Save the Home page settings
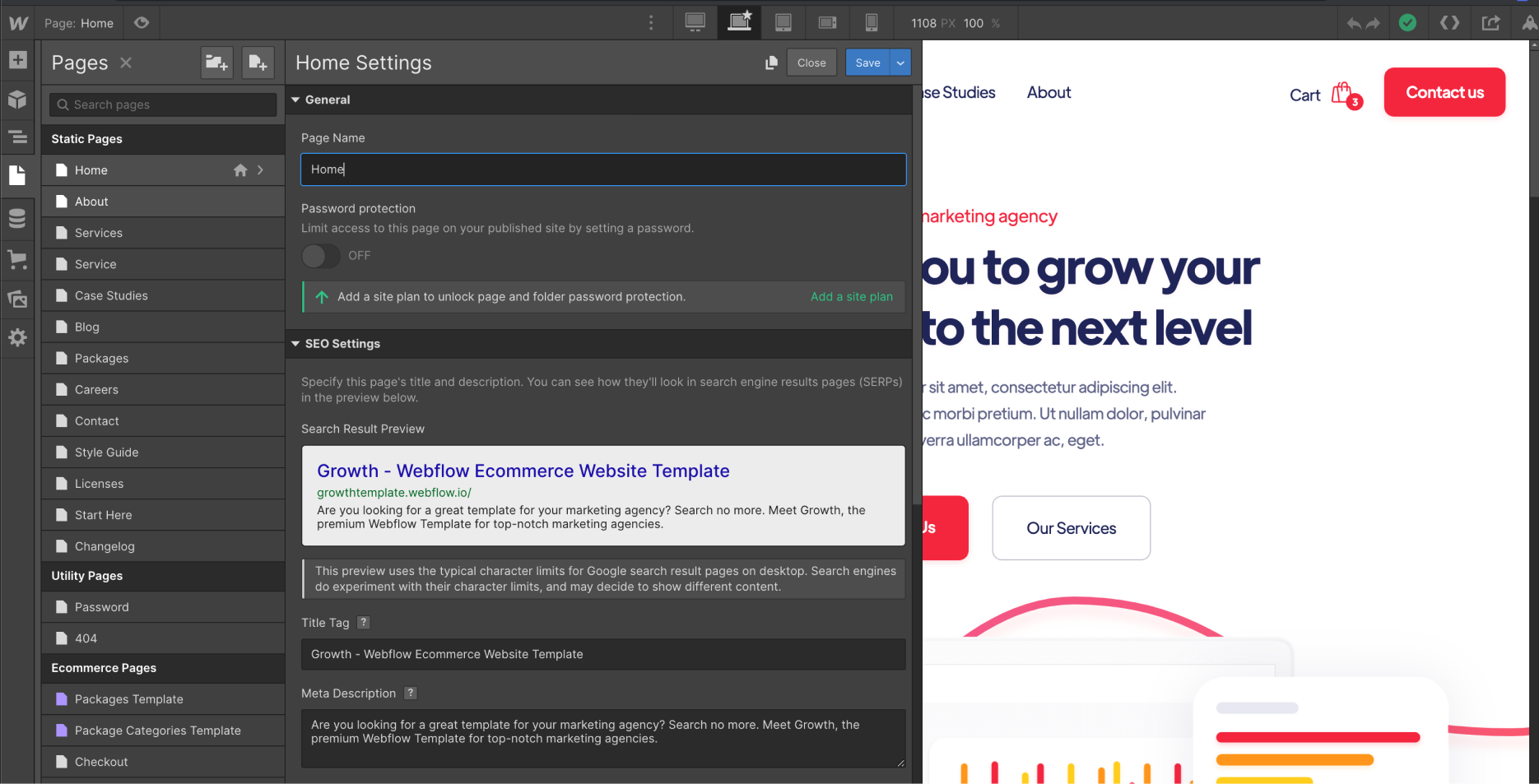1539x784 pixels. click(867, 62)
